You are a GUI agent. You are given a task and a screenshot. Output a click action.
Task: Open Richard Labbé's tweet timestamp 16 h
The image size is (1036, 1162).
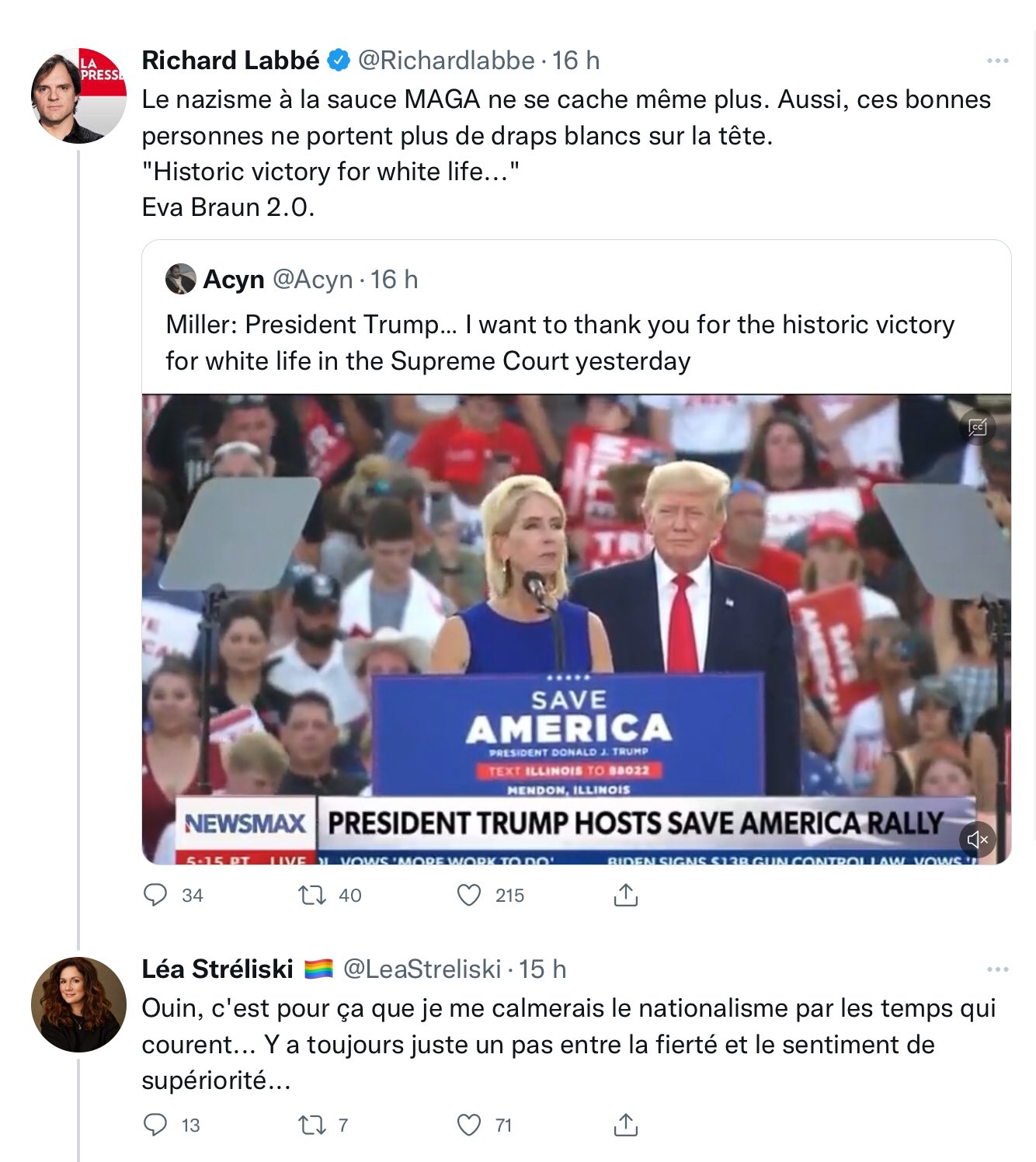[576, 61]
